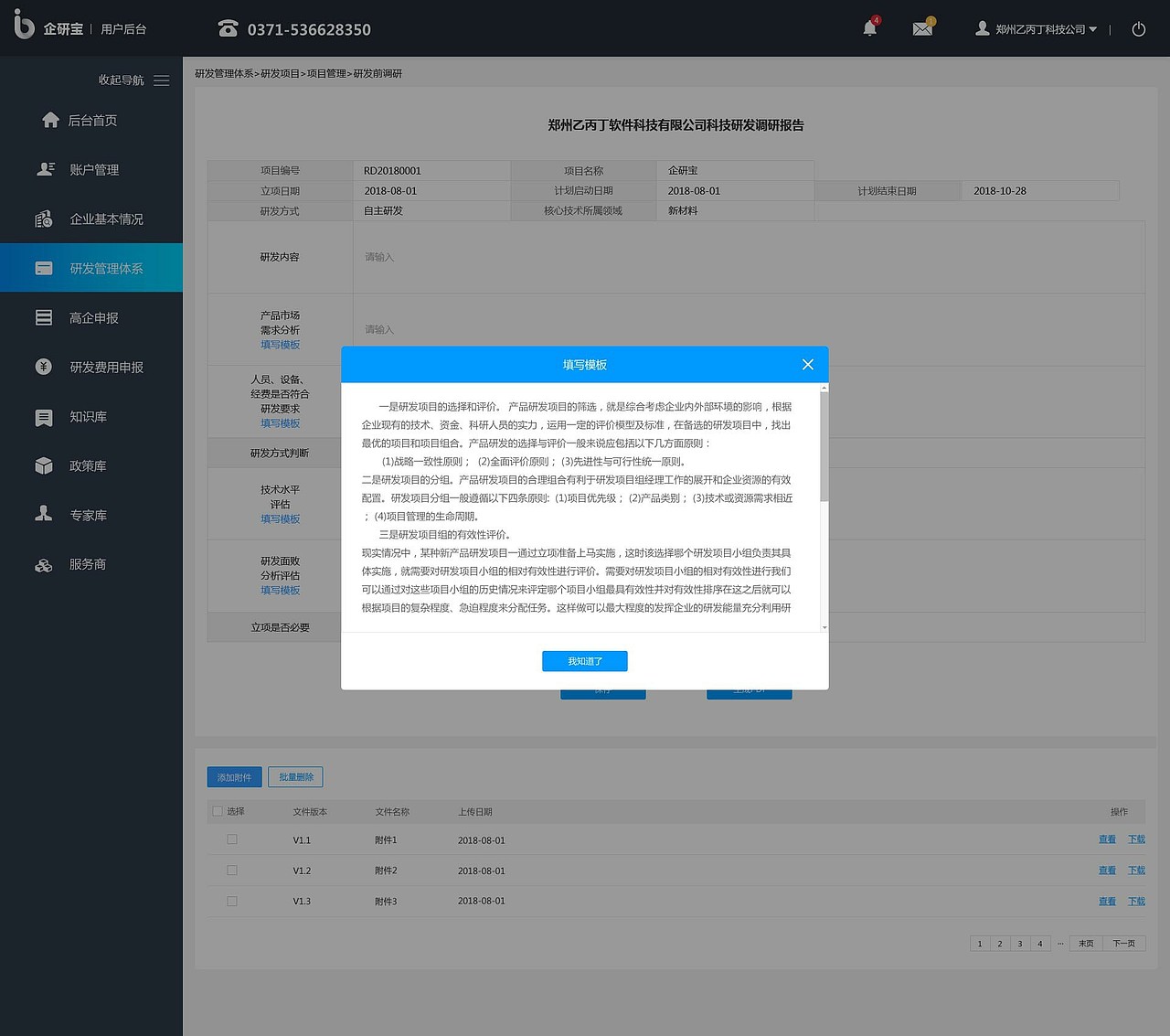Check the box for 附件3 row

pyautogui.click(x=232, y=901)
